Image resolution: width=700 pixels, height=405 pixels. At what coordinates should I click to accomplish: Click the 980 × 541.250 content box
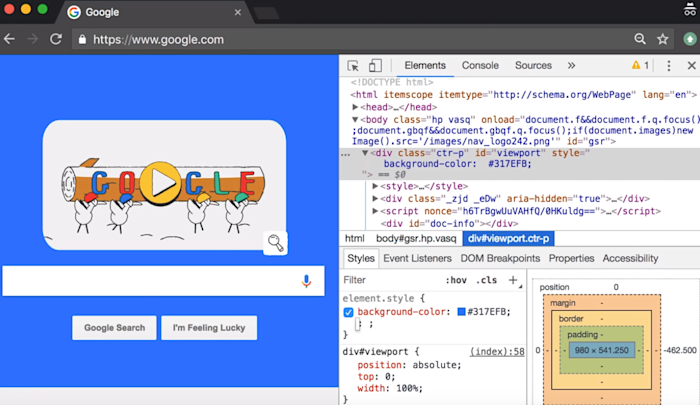(602, 351)
